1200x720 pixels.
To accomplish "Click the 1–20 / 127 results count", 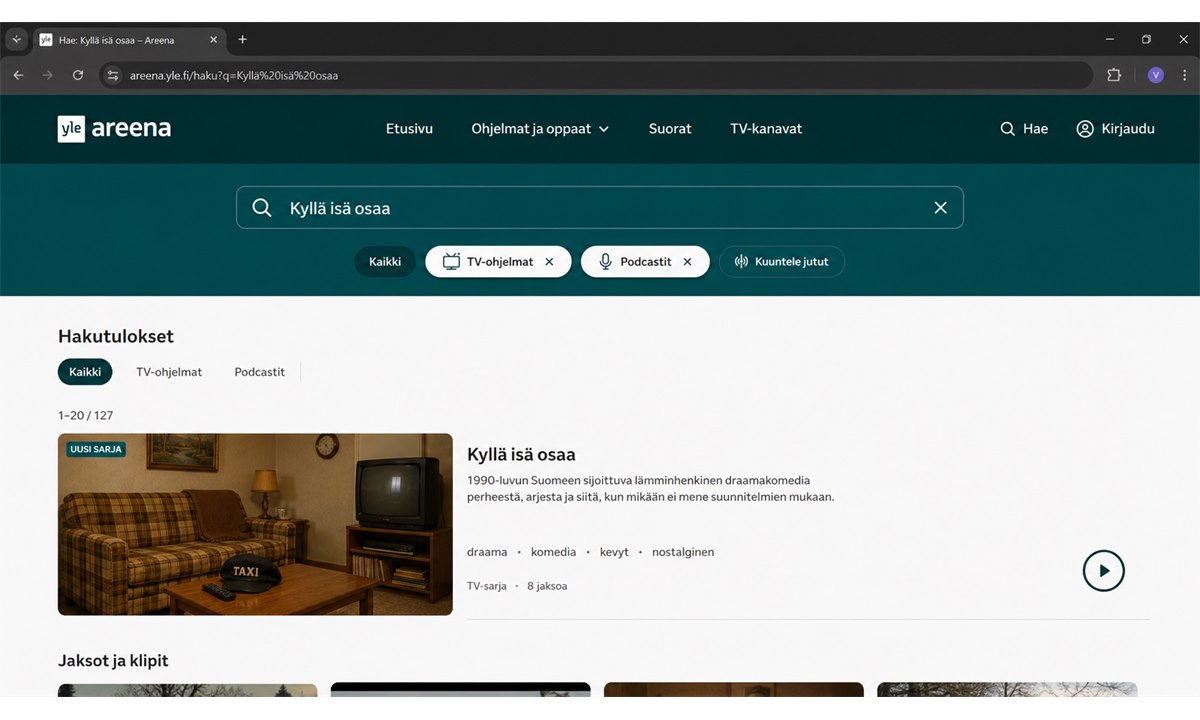I will coord(86,415).
